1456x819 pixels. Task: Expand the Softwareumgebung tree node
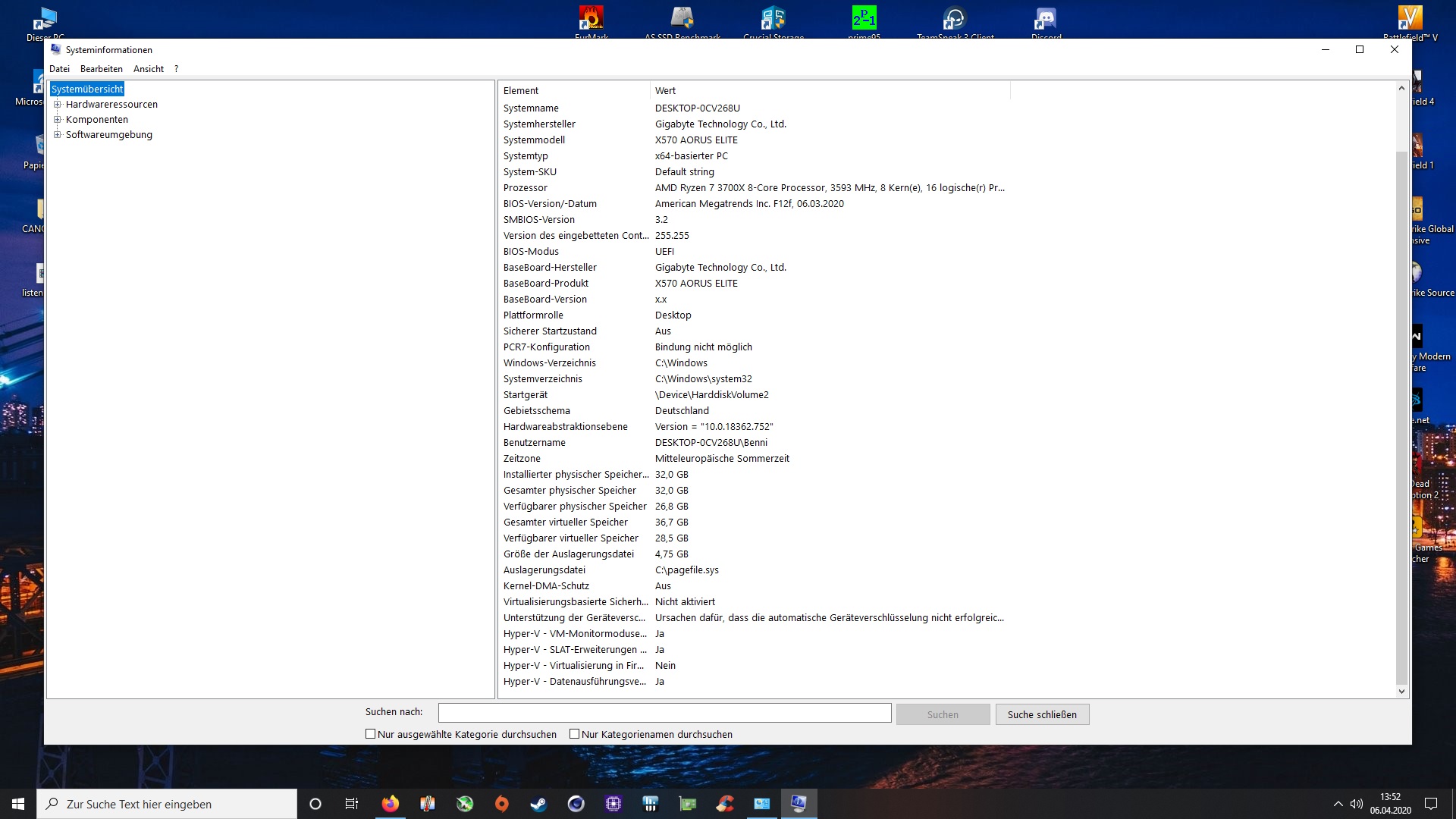click(57, 135)
